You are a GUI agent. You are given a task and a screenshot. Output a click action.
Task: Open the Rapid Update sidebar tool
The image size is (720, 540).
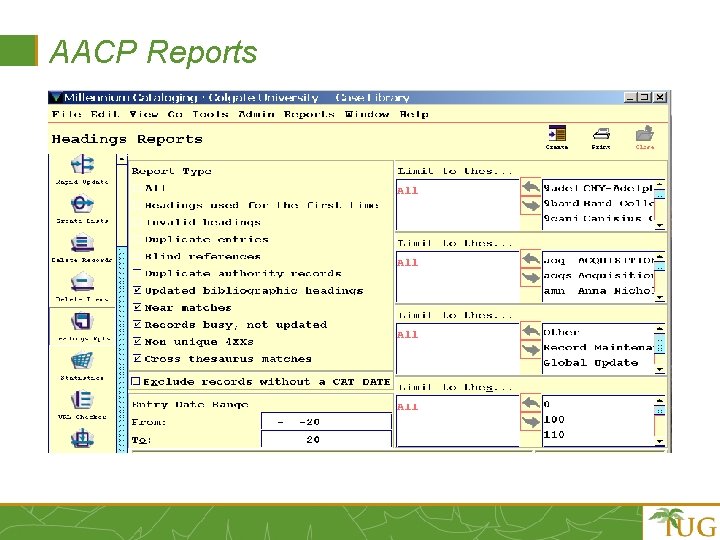point(82,169)
